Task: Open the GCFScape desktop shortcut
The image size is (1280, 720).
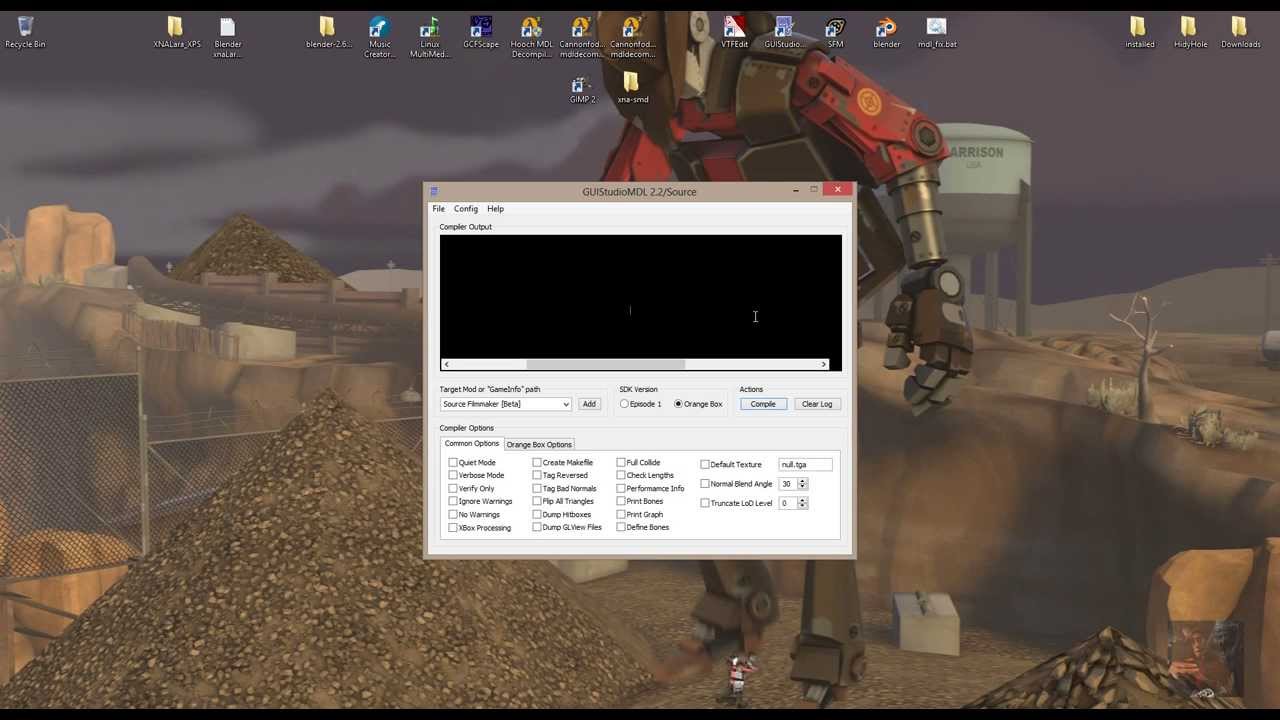Action: click(x=481, y=32)
